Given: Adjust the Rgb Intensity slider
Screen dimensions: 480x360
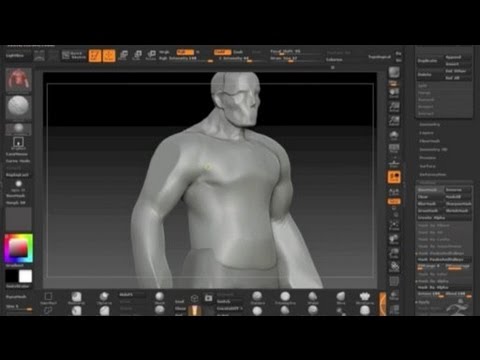Looking at the screenshot, I should 186,59.
